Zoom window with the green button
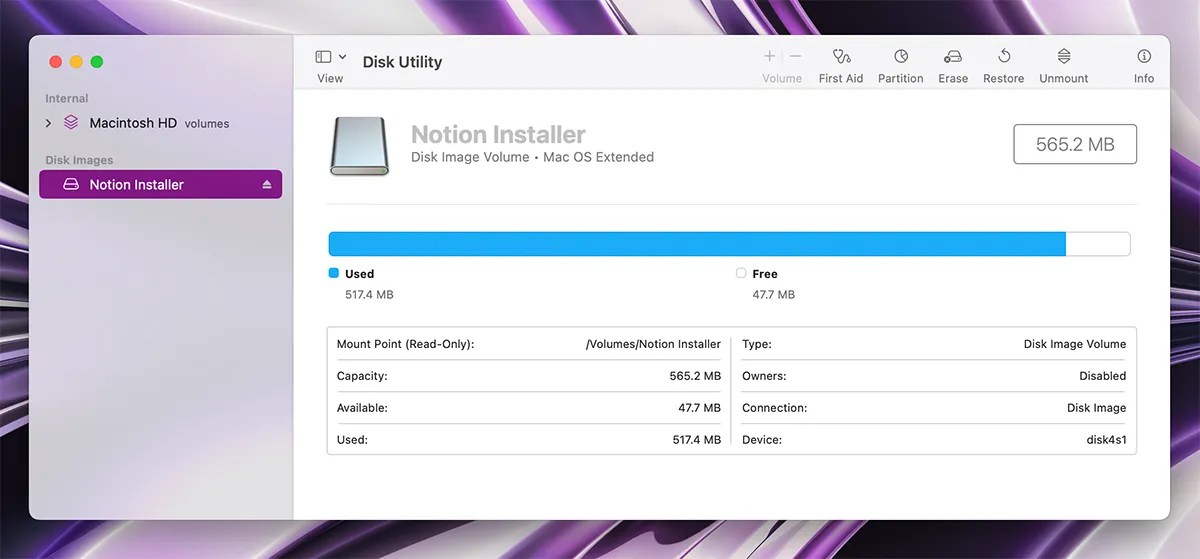This screenshot has width=1200, height=559. [97, 62]
